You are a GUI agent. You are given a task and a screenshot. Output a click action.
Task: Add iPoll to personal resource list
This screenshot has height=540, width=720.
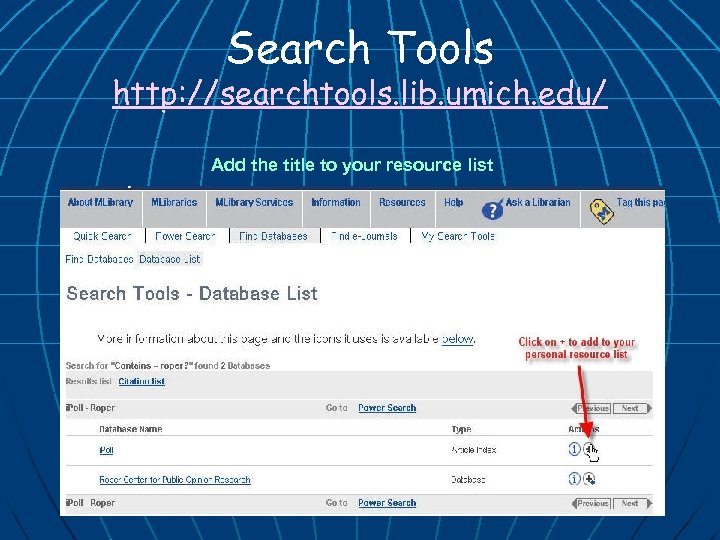589,449
